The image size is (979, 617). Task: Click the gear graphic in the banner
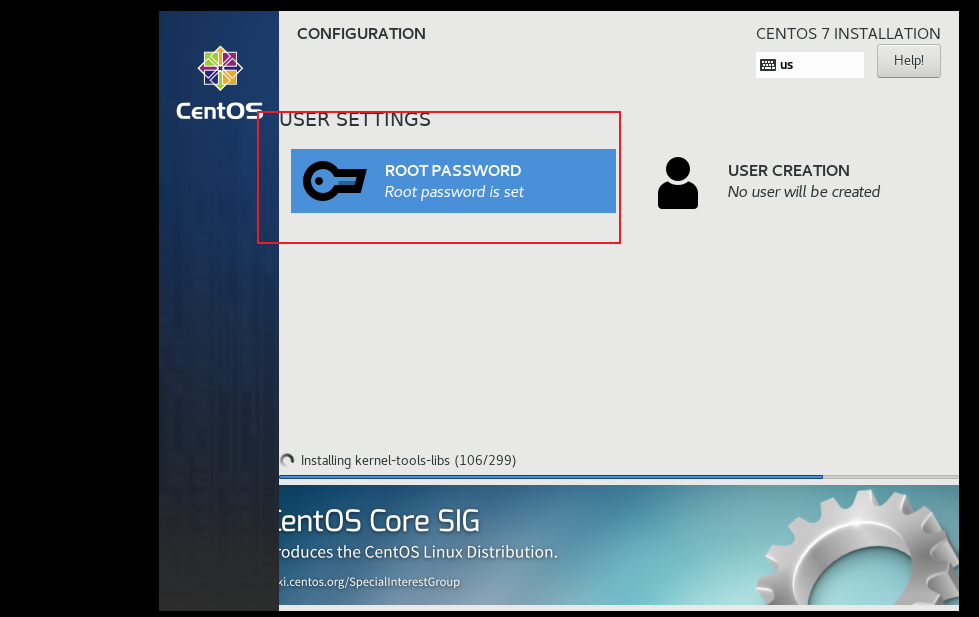click(x=857, y=548)
